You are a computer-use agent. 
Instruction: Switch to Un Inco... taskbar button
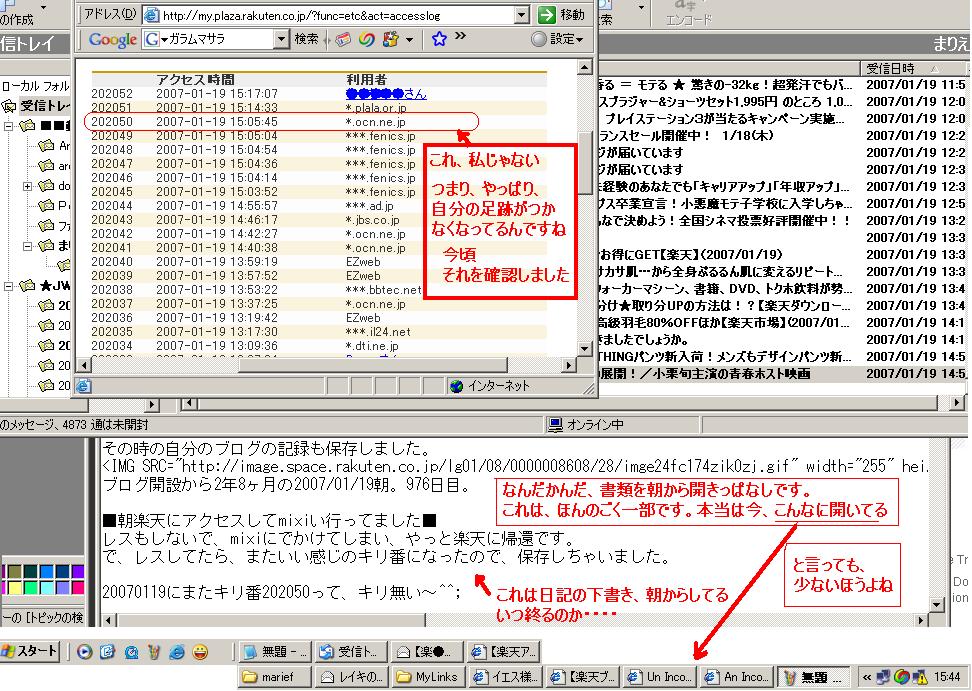pyautogui.click(x=659, y=677)
